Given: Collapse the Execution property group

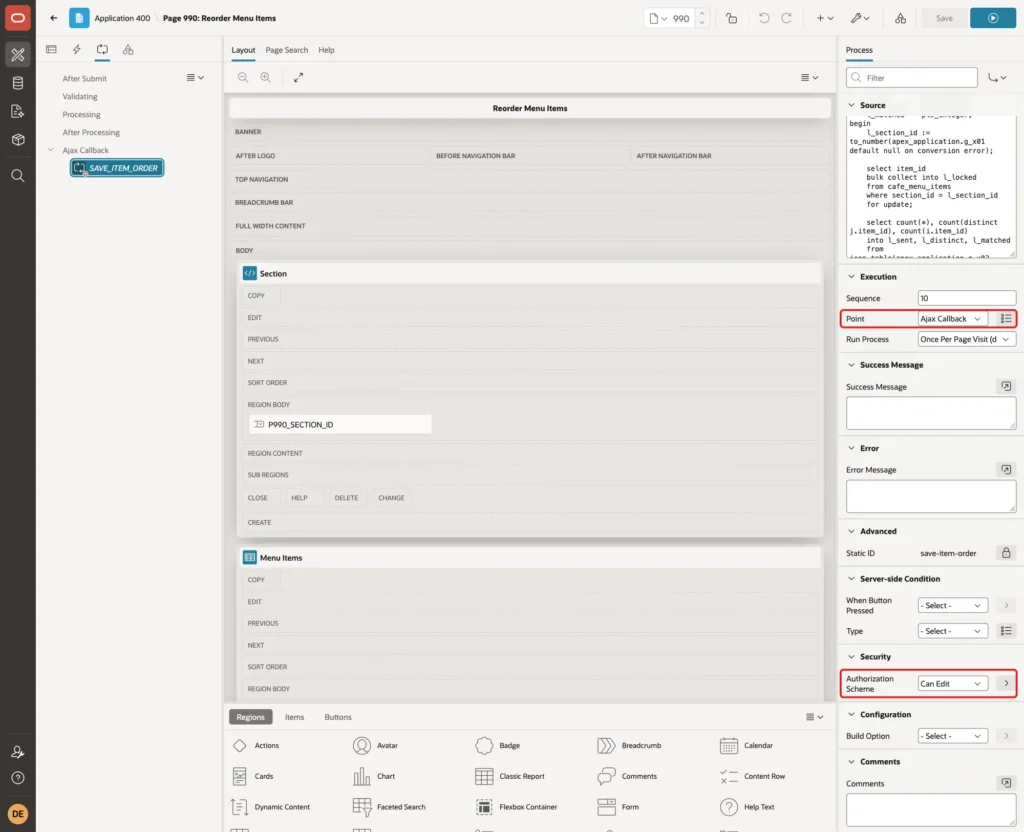Looking at the screenshot, I should 851,277.
